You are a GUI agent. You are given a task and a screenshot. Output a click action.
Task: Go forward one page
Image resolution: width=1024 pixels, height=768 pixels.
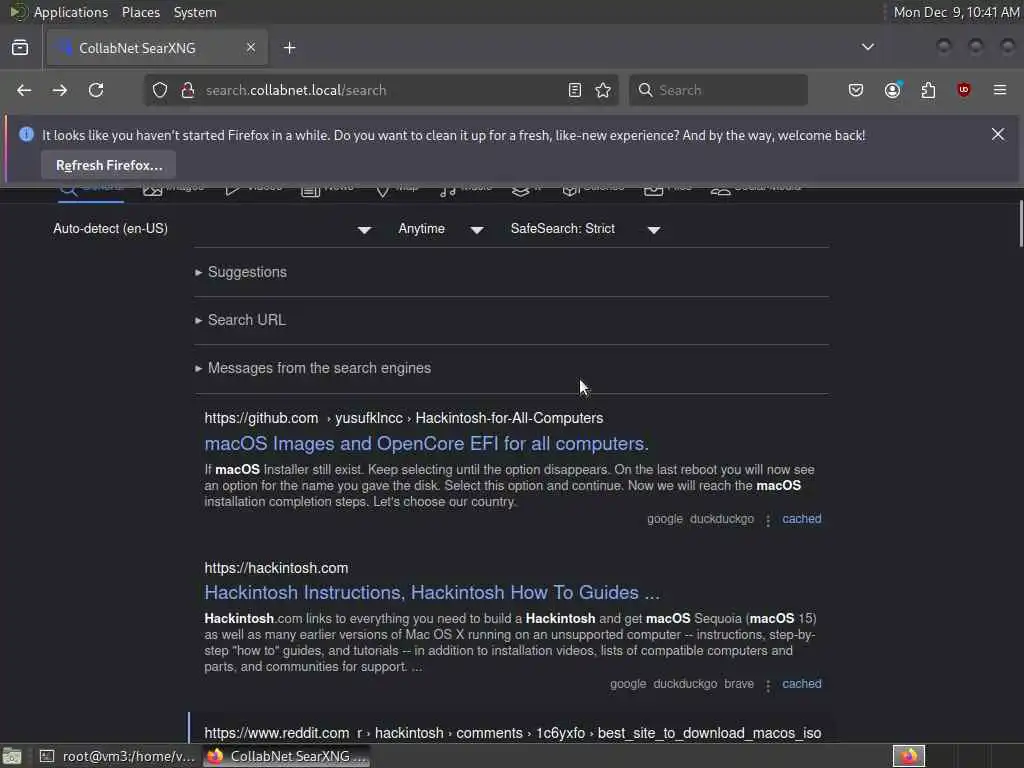(60, 90)
